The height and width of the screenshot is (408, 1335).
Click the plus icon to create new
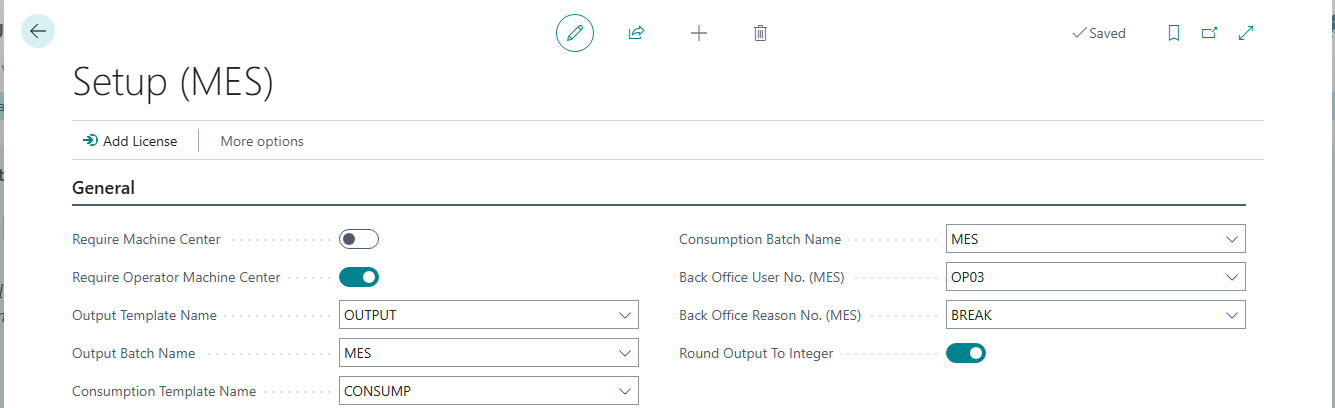coord(699,33)
